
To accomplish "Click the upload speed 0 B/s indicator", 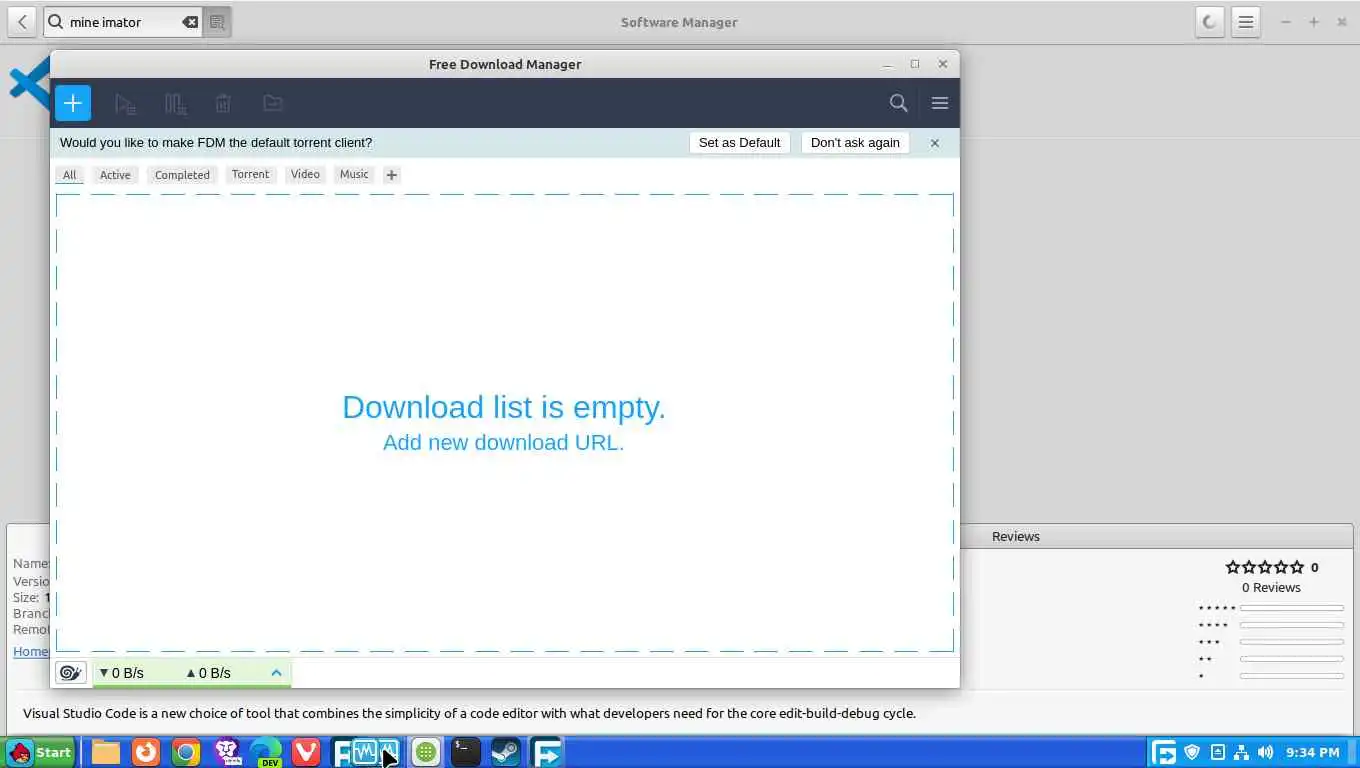I will 208,673.
